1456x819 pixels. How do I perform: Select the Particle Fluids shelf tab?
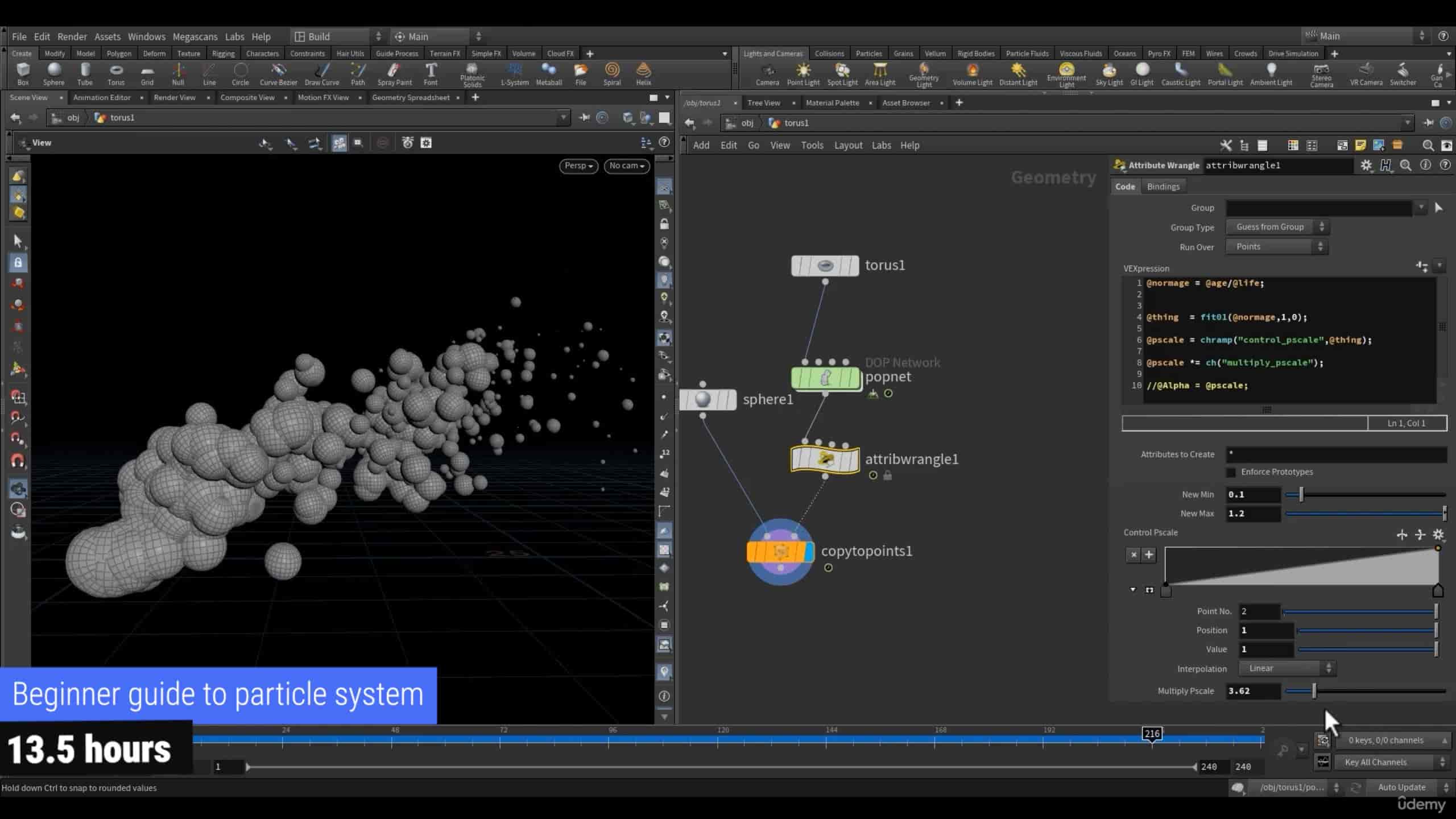click(x=1027, y=53)
